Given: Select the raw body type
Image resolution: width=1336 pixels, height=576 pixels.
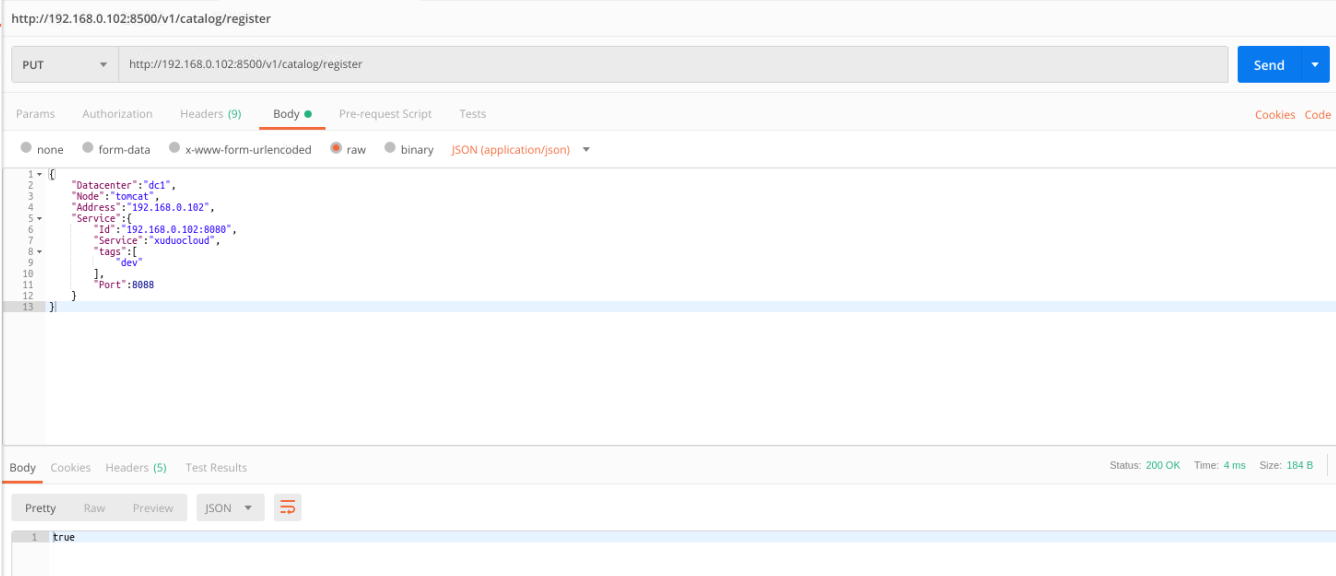Looking at the screenshot, I should pyautogui.click(x=348, y=149).
